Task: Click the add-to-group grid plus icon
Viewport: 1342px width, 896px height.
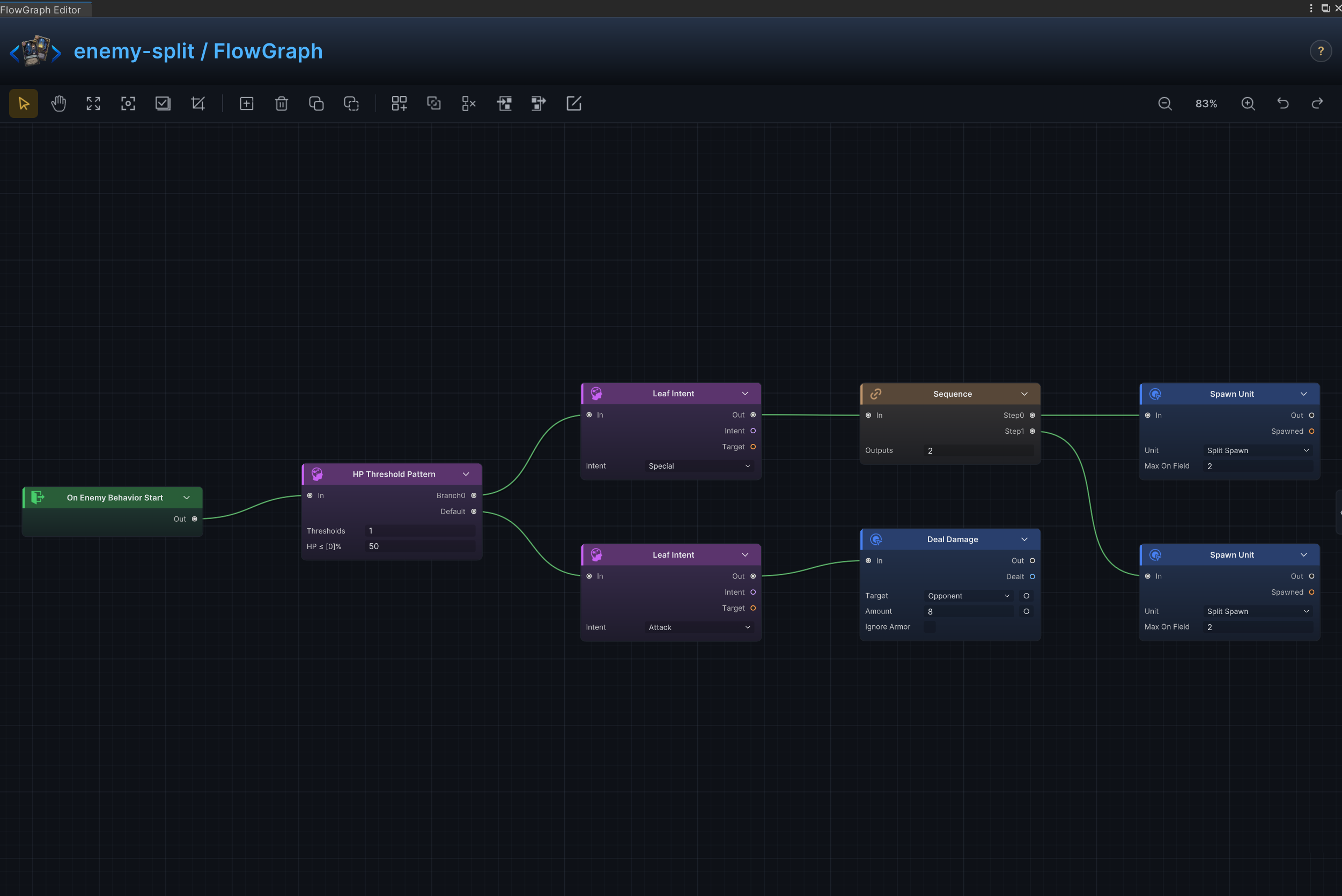Action: [x=399, y=103]
